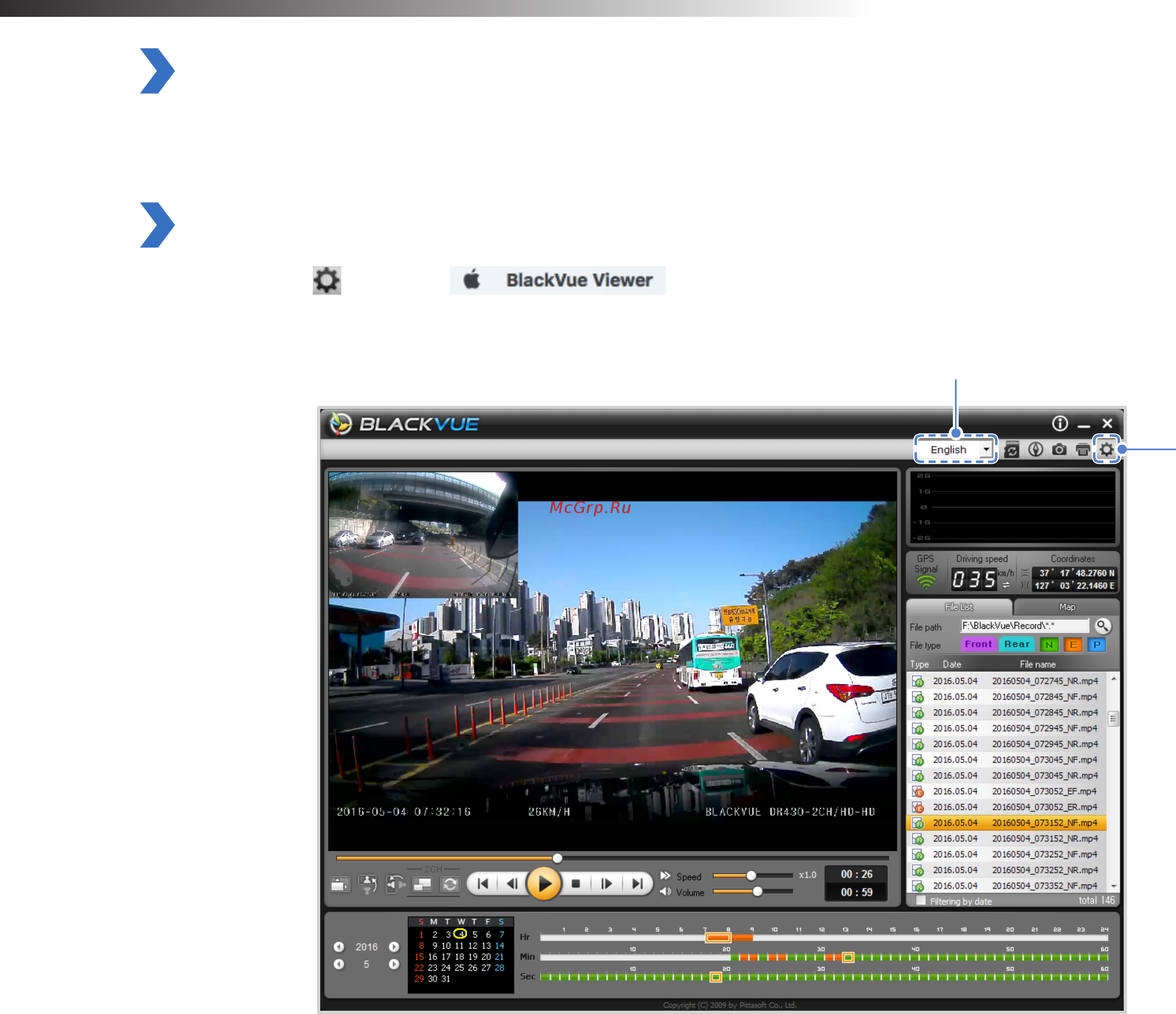This screenshot has width=1176, height=1014.
Task: Toggle the Rear file type filter
Action: 1017,644
